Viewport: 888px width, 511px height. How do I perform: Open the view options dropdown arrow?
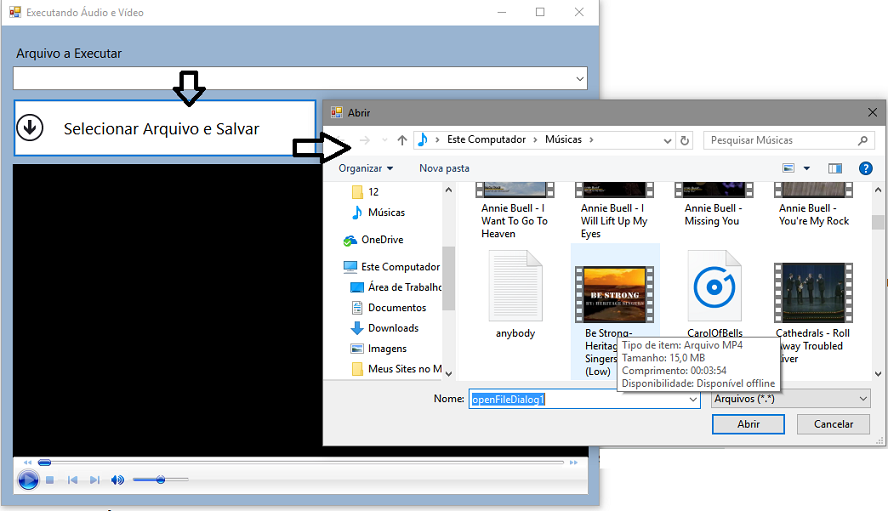point(806,168)
